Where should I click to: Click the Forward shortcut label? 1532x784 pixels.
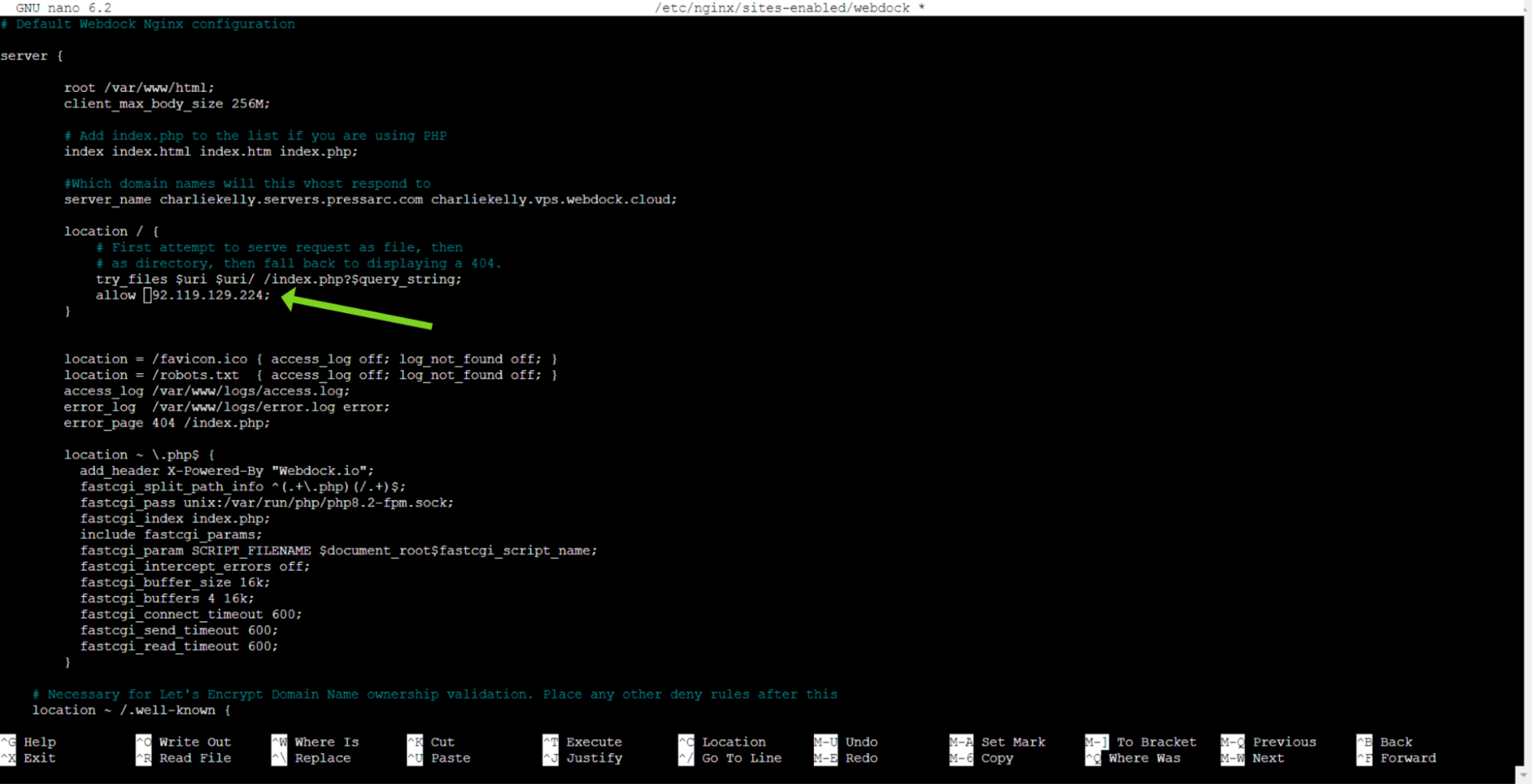[x=1408, y=758]
